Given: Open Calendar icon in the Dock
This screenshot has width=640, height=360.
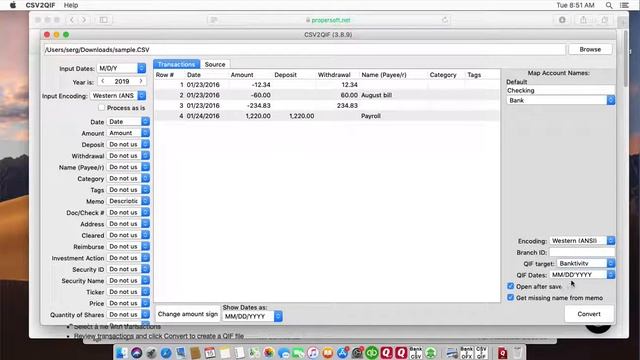Looking at the screenshot, I should pos(210,353).
